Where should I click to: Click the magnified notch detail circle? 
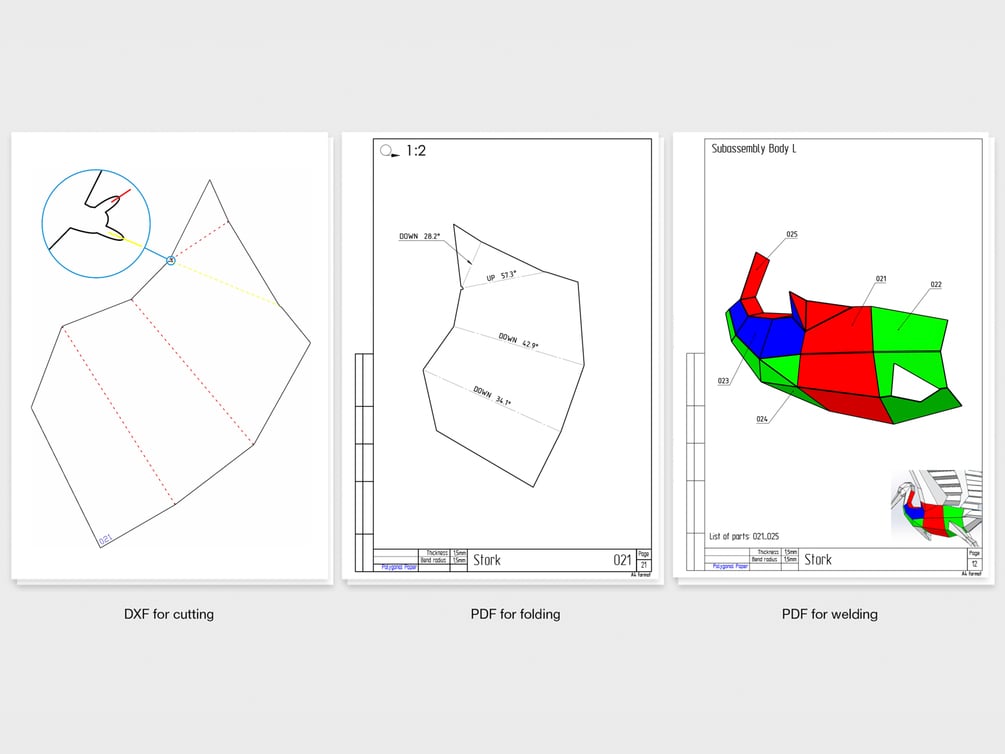96,223
